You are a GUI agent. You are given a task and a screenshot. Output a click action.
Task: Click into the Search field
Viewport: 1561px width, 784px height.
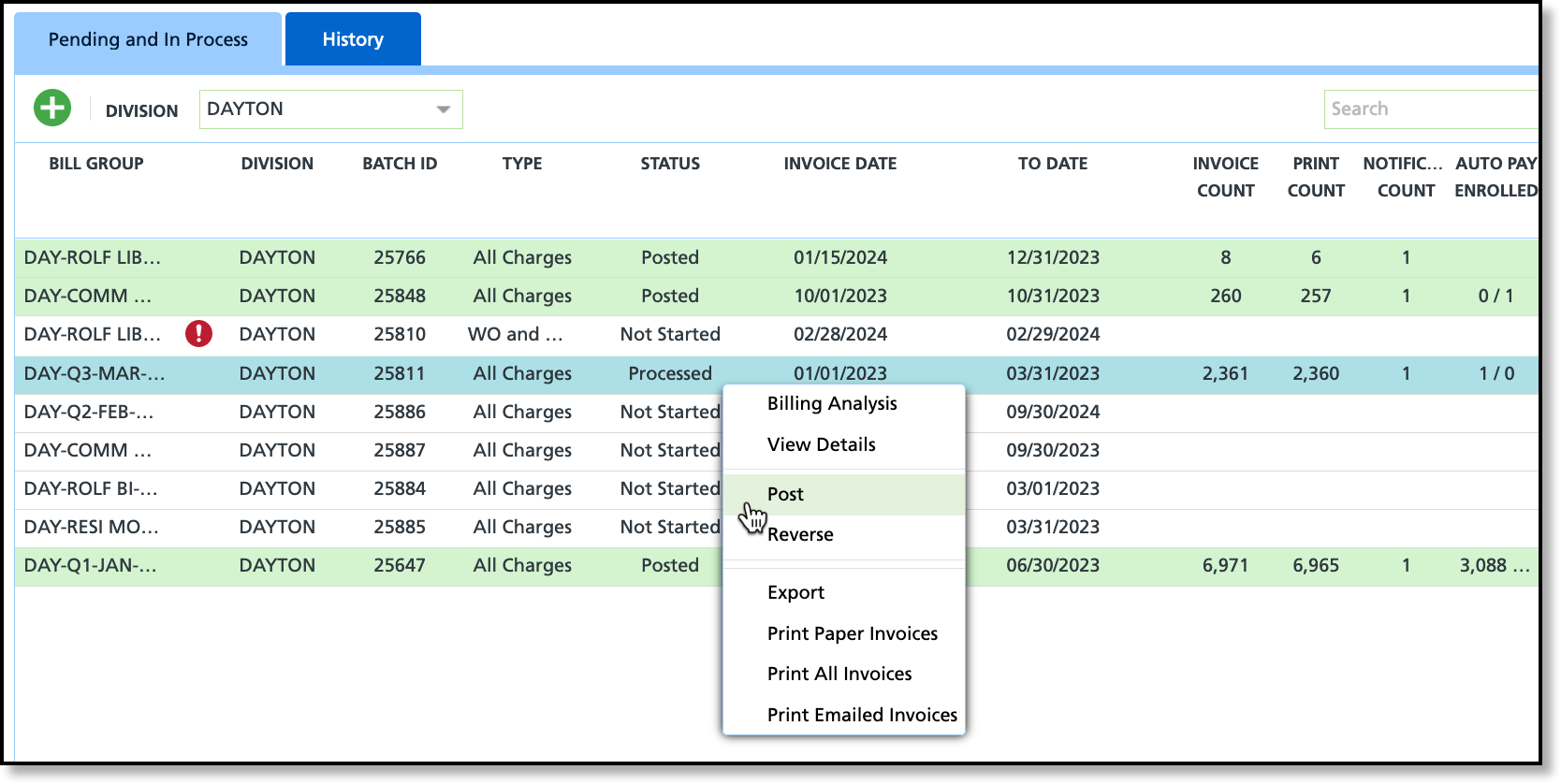[1431, 109]
